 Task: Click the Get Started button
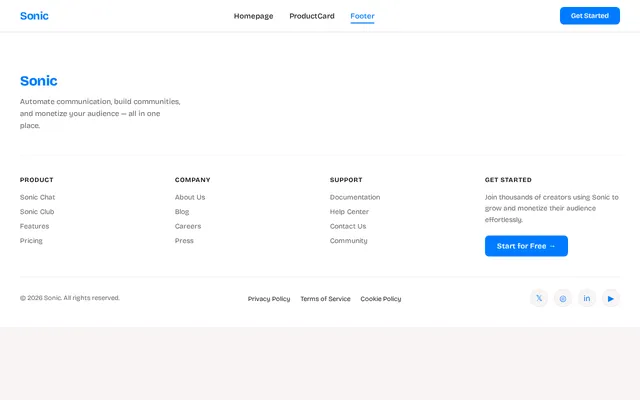coord(590,16)
